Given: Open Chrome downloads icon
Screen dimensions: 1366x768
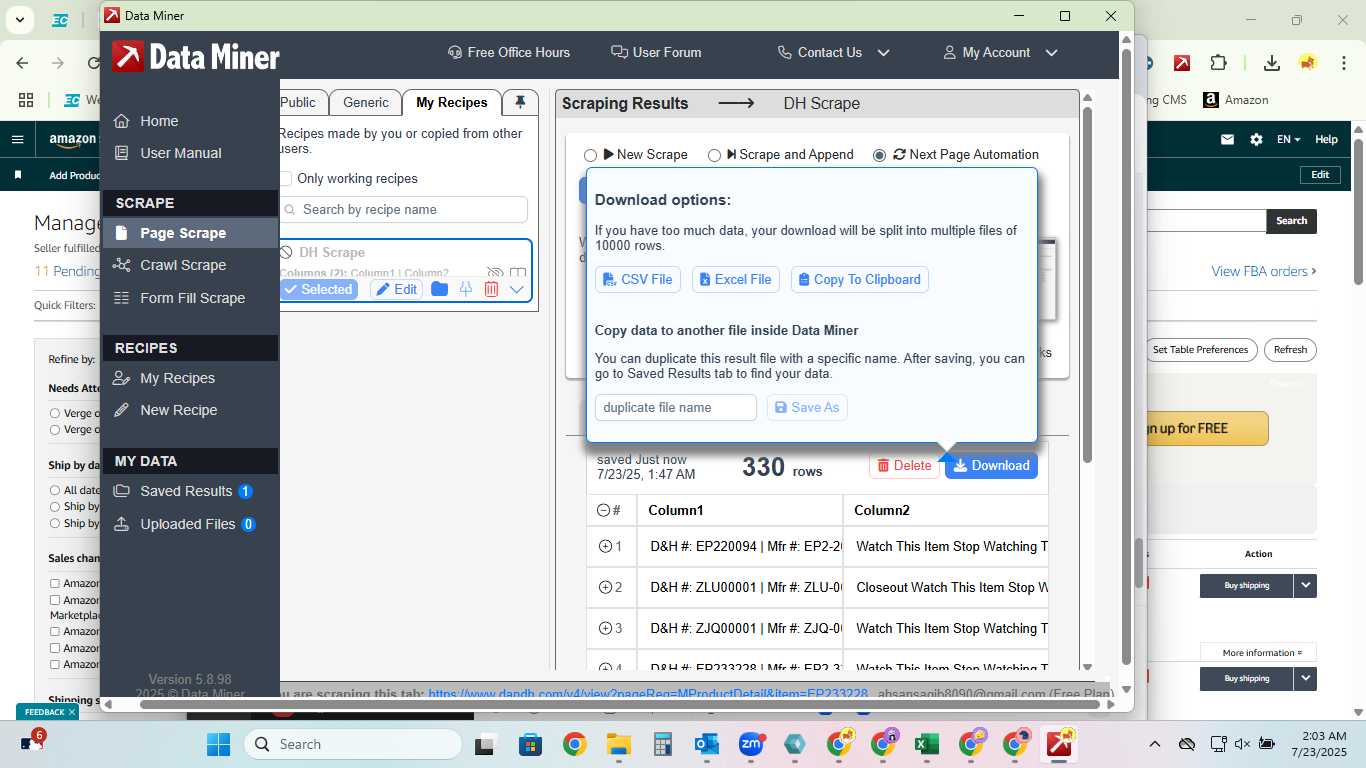Looking at the screenshot, I should pos(1271,62).
